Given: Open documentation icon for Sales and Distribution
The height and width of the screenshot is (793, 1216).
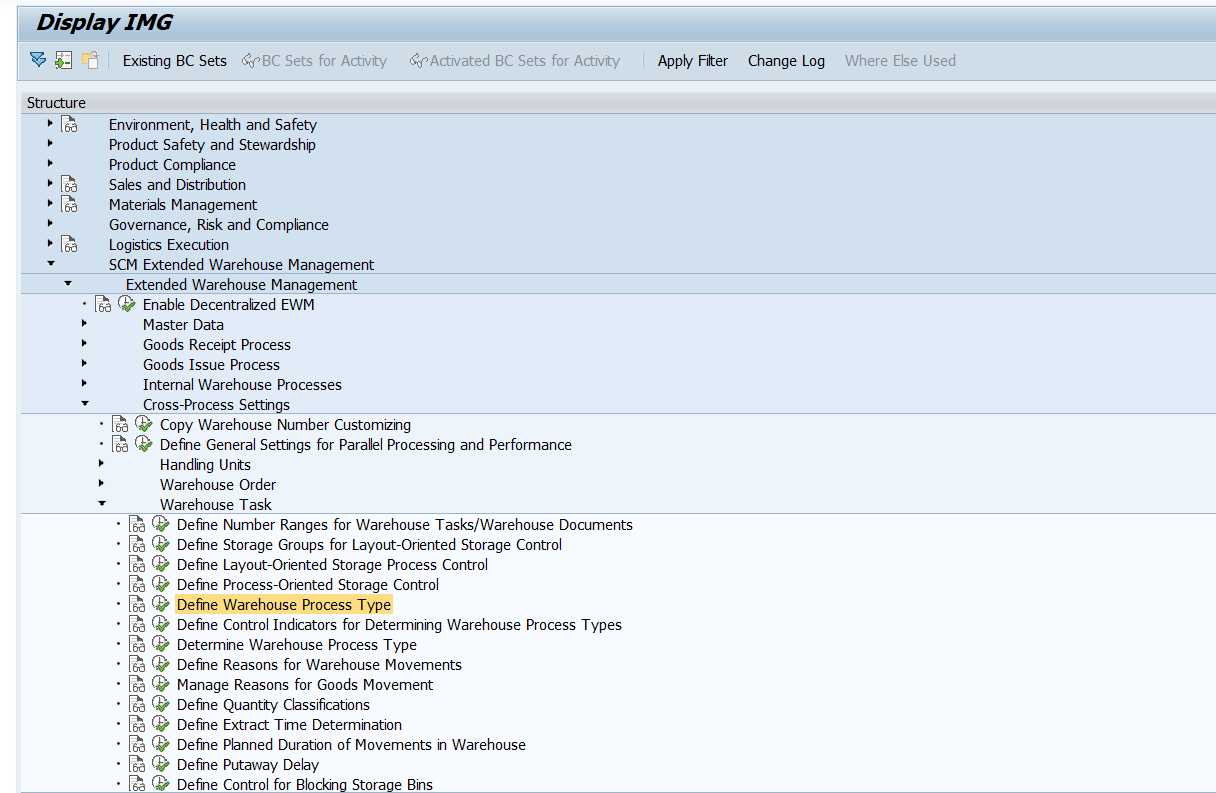Looking at the screenshot, I should [x=69, y=185].
